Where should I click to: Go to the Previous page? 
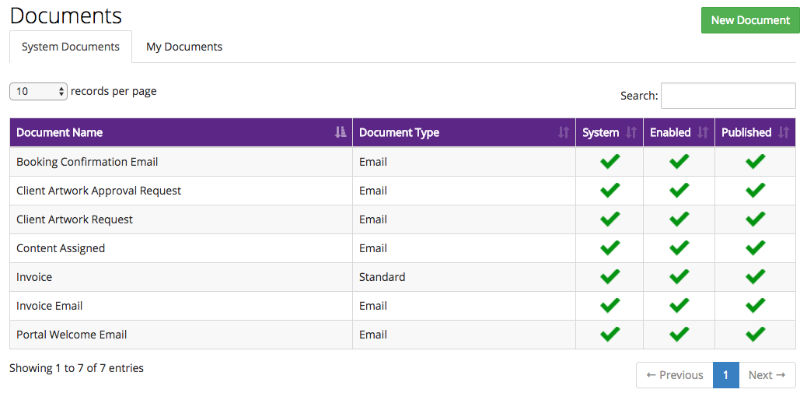[x=675, y=375]
